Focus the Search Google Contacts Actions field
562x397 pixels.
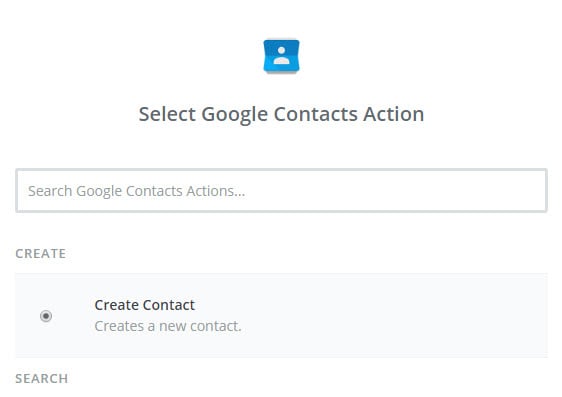coord(281,190)
